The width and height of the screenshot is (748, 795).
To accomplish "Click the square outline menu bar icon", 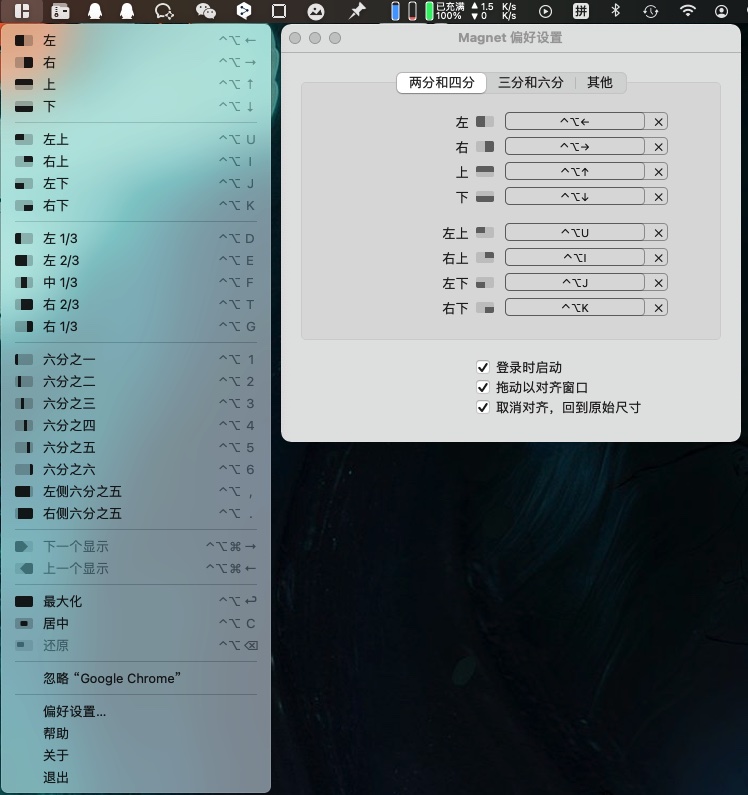I will click(279, 11).
